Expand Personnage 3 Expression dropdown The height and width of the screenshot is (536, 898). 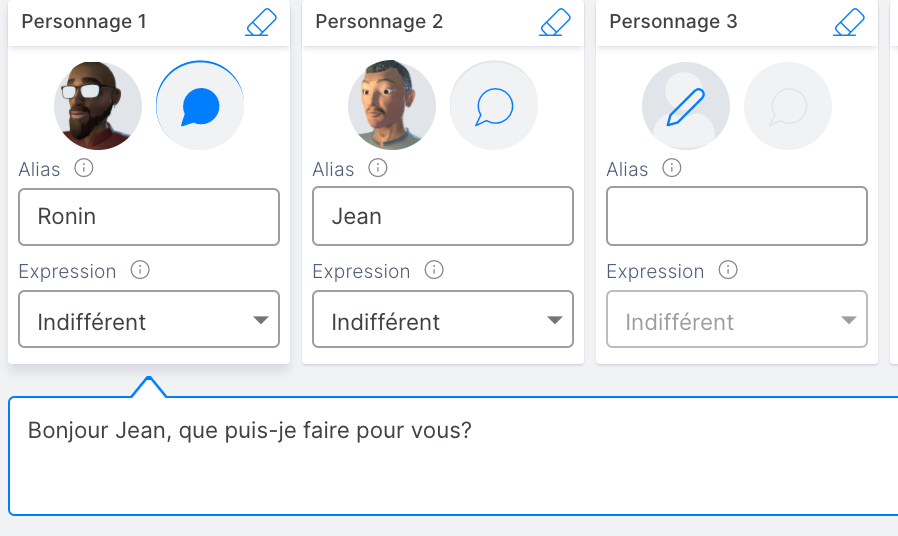coord(736,319)
